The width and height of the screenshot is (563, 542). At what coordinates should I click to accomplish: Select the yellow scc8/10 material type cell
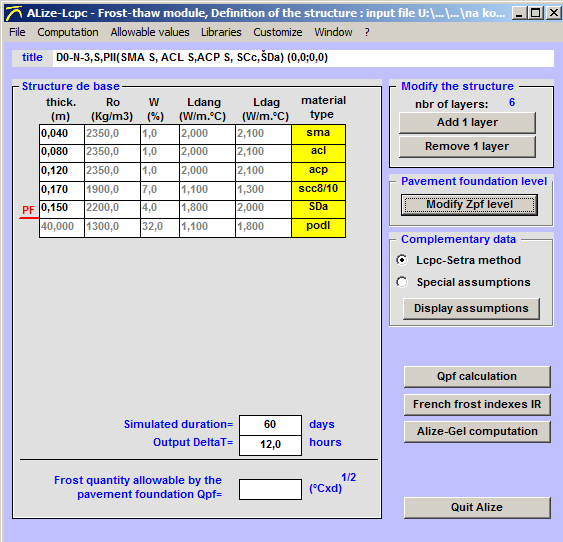pos(318,191)
